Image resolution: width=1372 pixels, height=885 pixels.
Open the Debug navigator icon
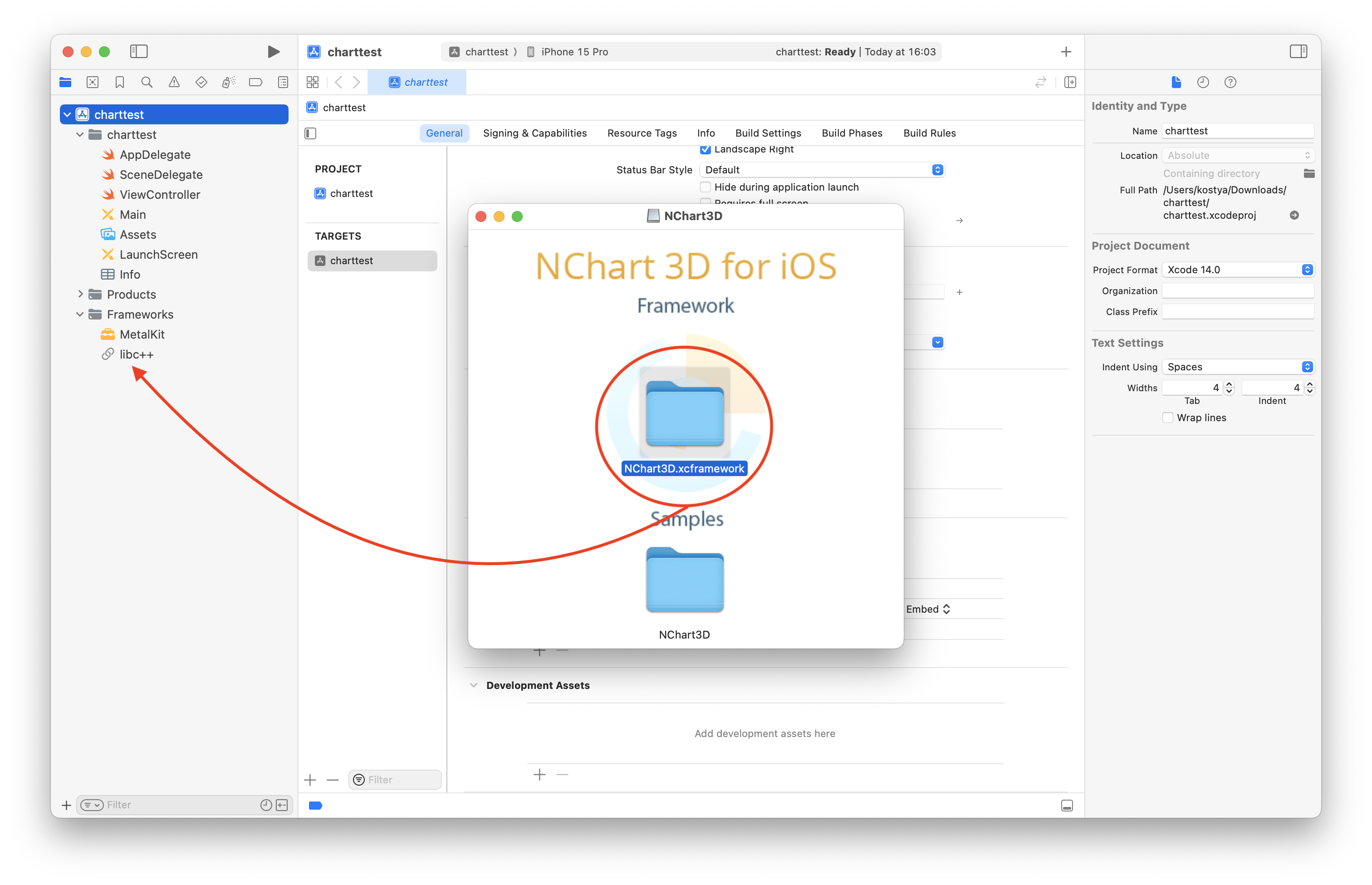click(x=229, y=82)
